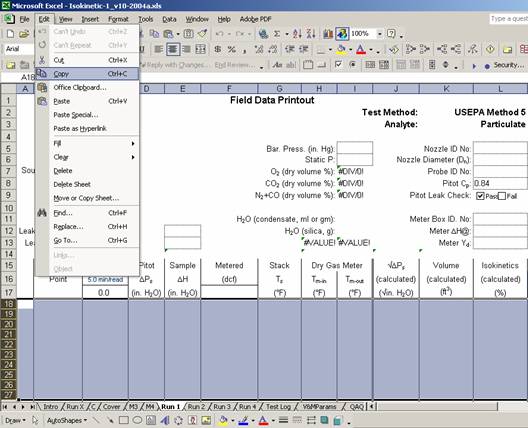Click the Forms toolbar Check Box control

point(338,65)
